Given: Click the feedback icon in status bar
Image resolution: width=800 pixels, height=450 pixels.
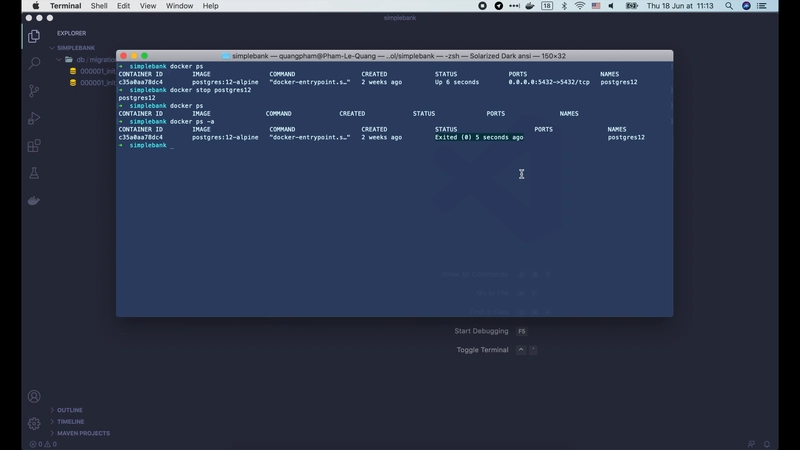Looking at the screenshot, I should [x=751, y=444].
